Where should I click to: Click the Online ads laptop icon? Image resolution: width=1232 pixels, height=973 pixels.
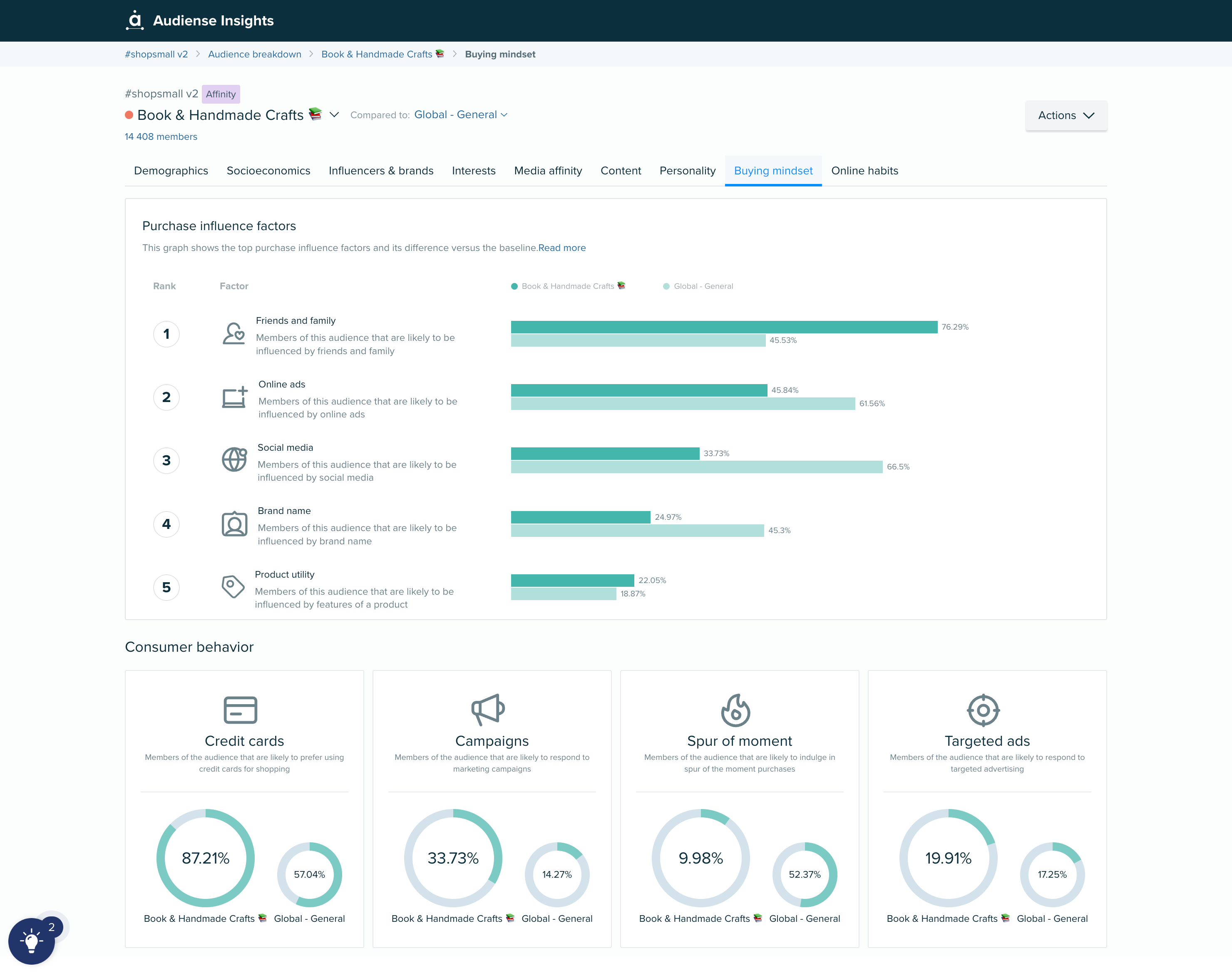coord(234,397)
